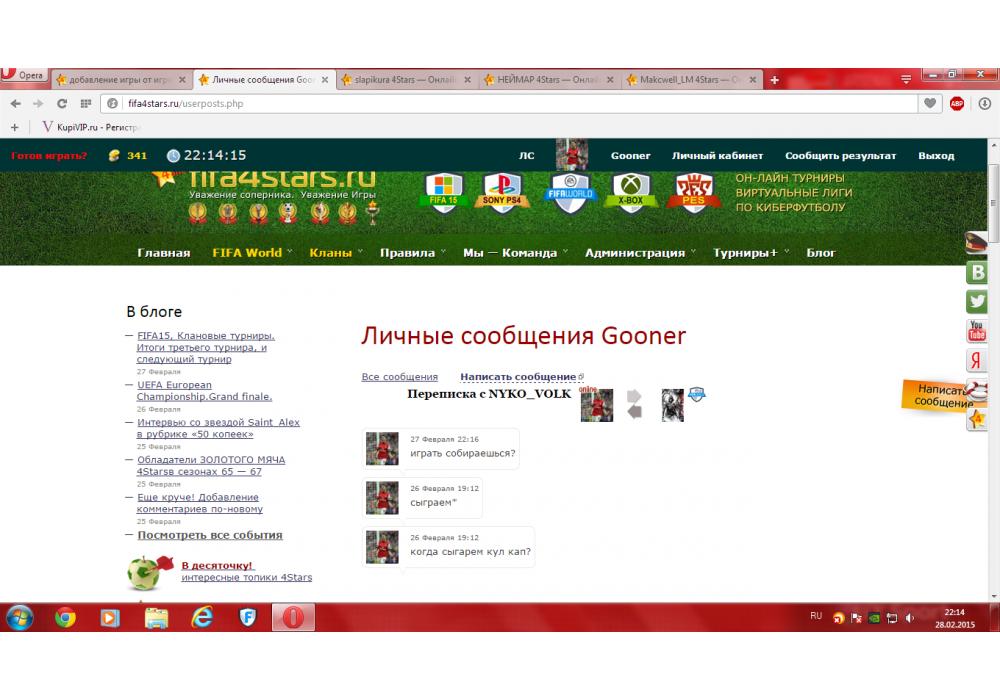The image size is (1000, 700).
Task: Switch to the добавление игры tab
Action: coord(121,80)
